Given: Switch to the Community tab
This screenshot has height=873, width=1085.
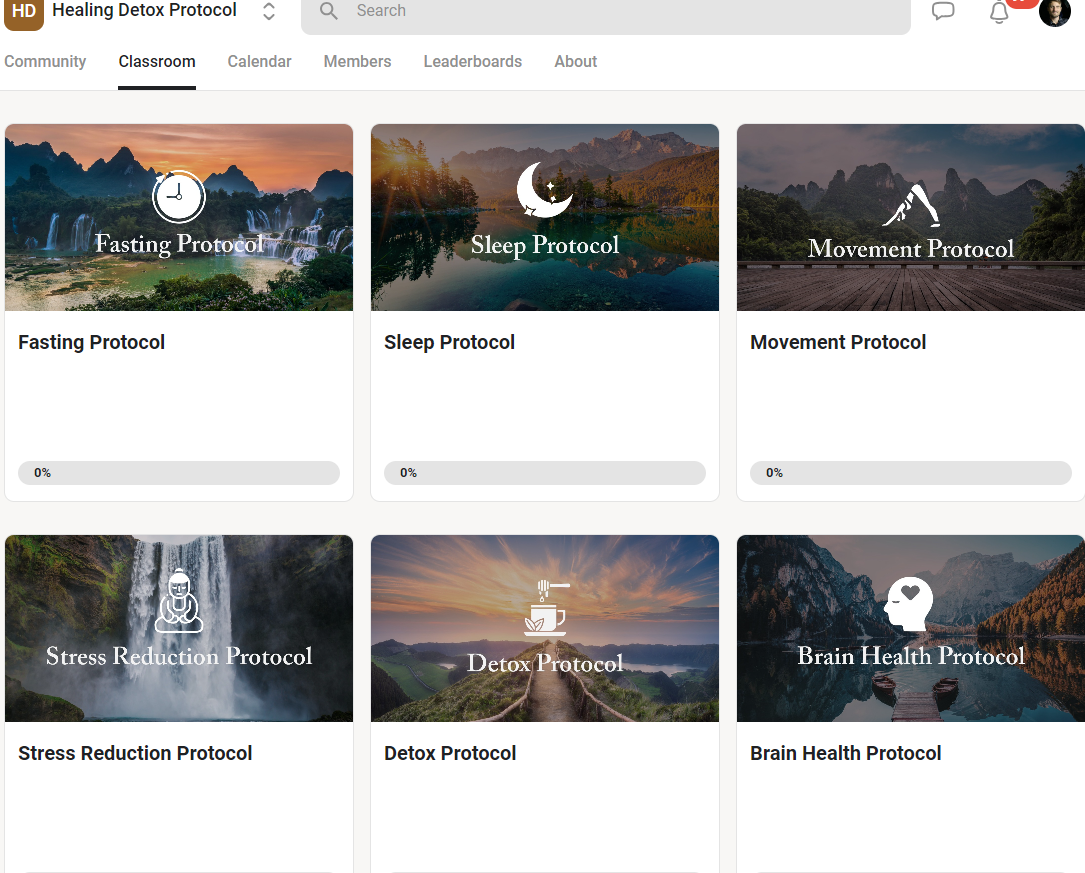Looking at the screenshot, I should (x=45, y=62).
